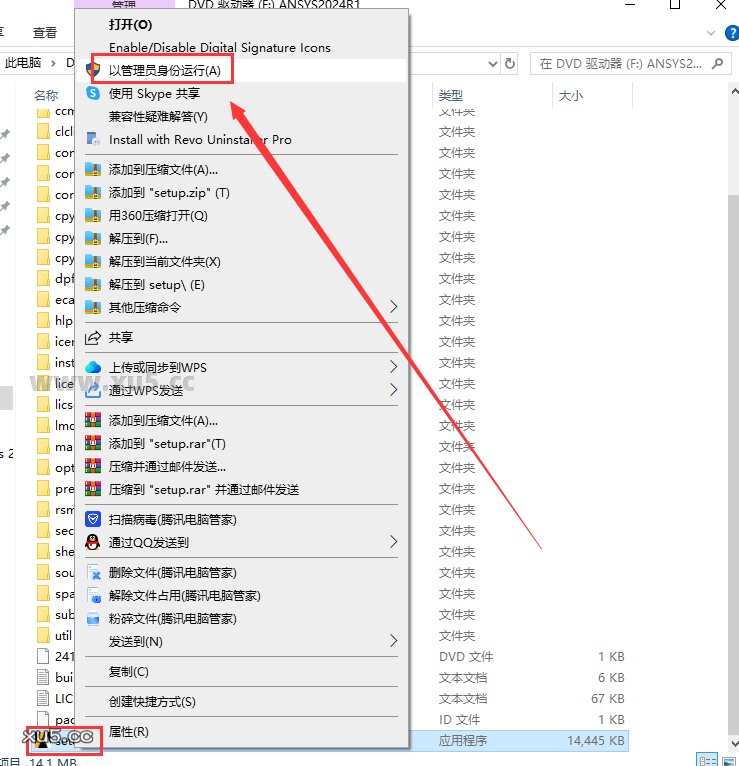This screenshot has width=739, height=766.
Task: Click the 应用程序 type cell
Action: [463, 741]
